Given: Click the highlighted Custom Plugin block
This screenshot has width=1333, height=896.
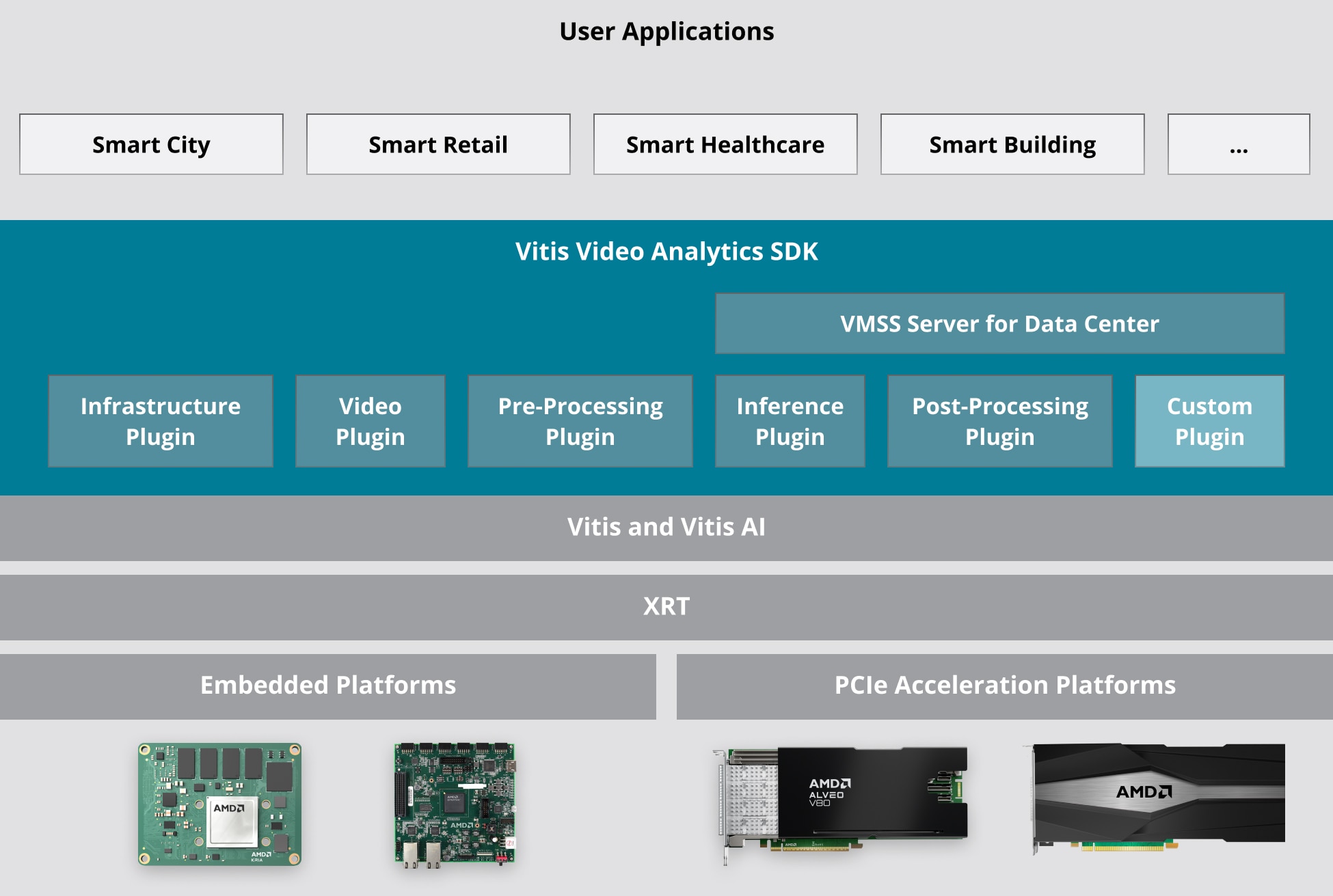Looking at the screenshot, I should click(x=1210, y=421).
